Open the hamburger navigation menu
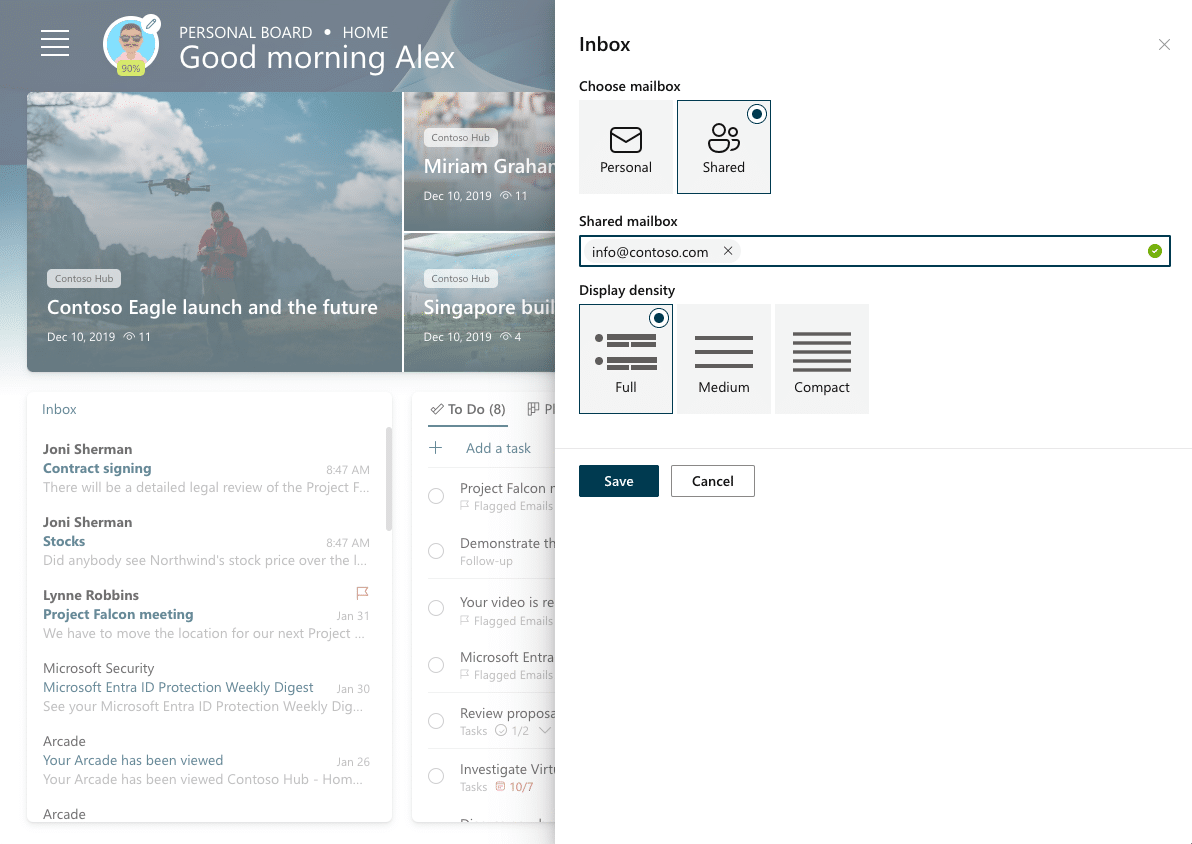Viewport: 1192px width, 844px height. pos(55,43)
